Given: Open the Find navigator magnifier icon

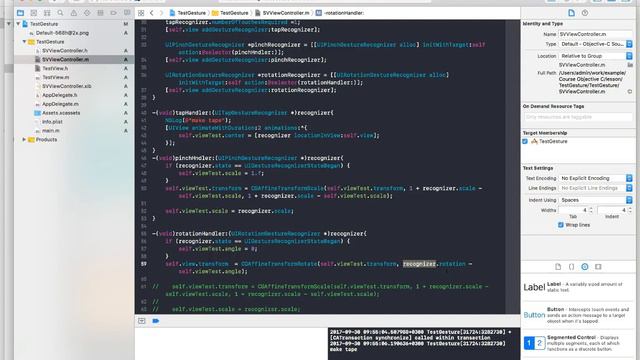Looking at the screenshot, I should [x=60, y=13].
